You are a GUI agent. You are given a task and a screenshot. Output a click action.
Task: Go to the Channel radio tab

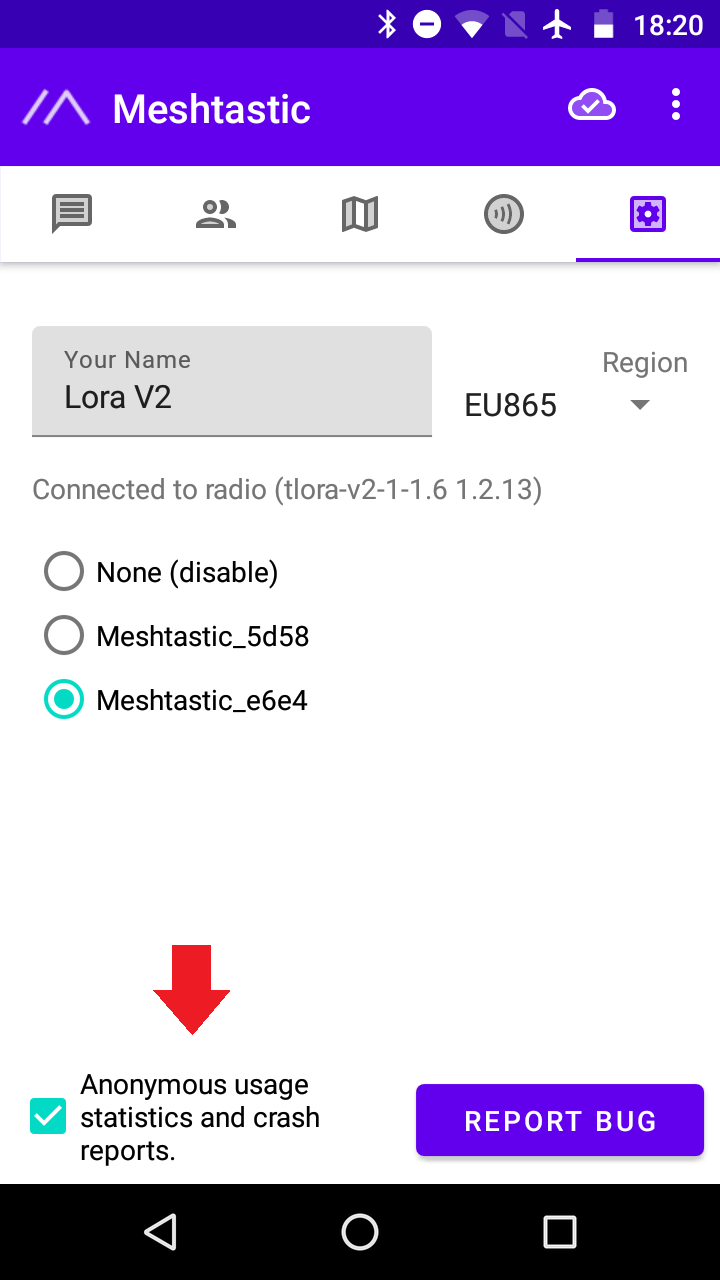[504, 214]
